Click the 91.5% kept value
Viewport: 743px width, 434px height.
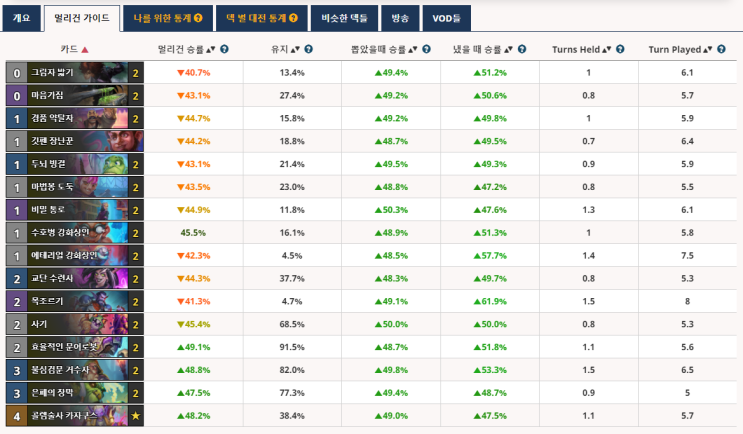[292, 347]
